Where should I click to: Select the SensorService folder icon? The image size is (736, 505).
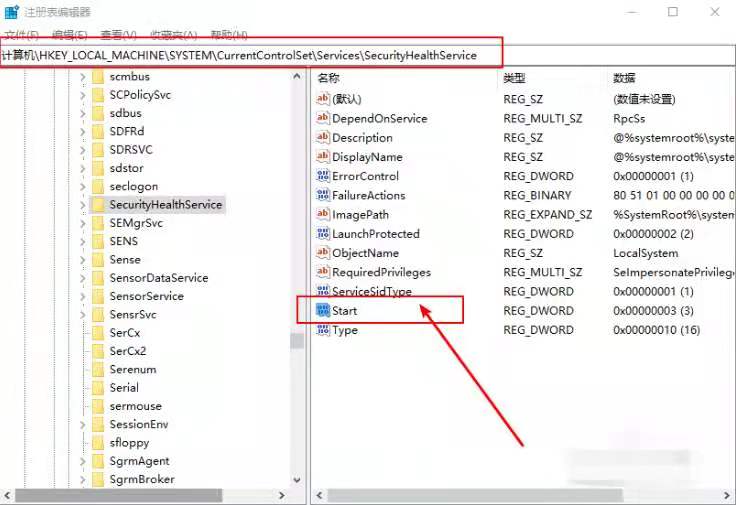pos(98,296)
